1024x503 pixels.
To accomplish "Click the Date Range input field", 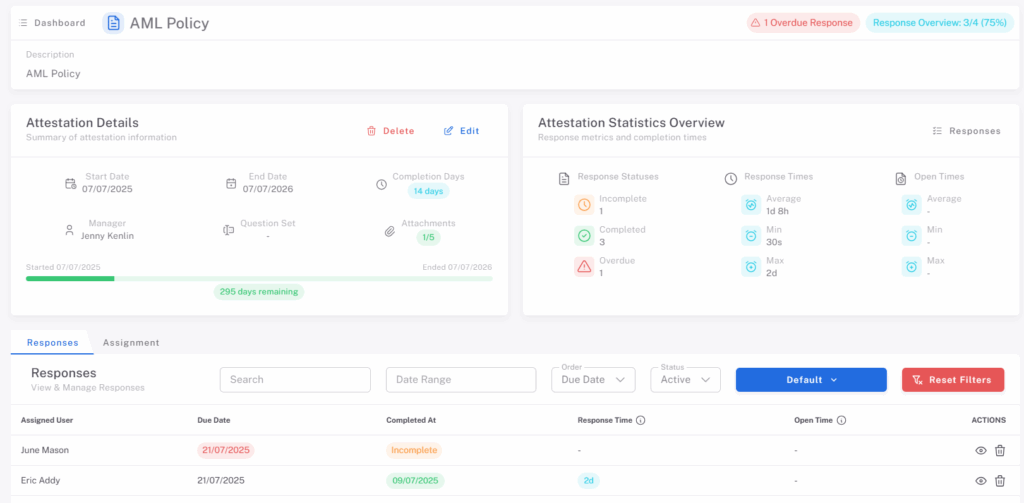I will pos(461,380).
